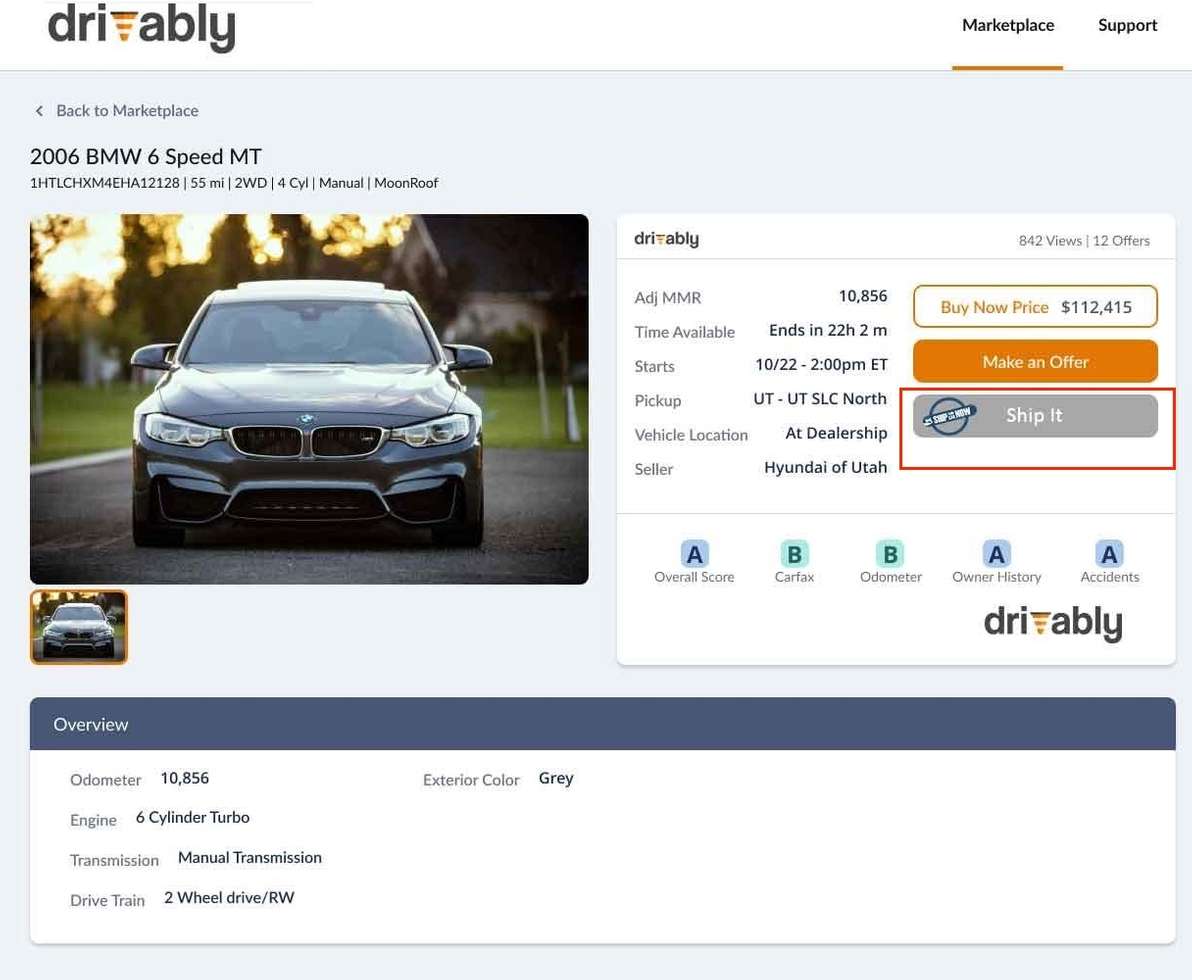Click the Make an Offer button

pos(1035,361)
